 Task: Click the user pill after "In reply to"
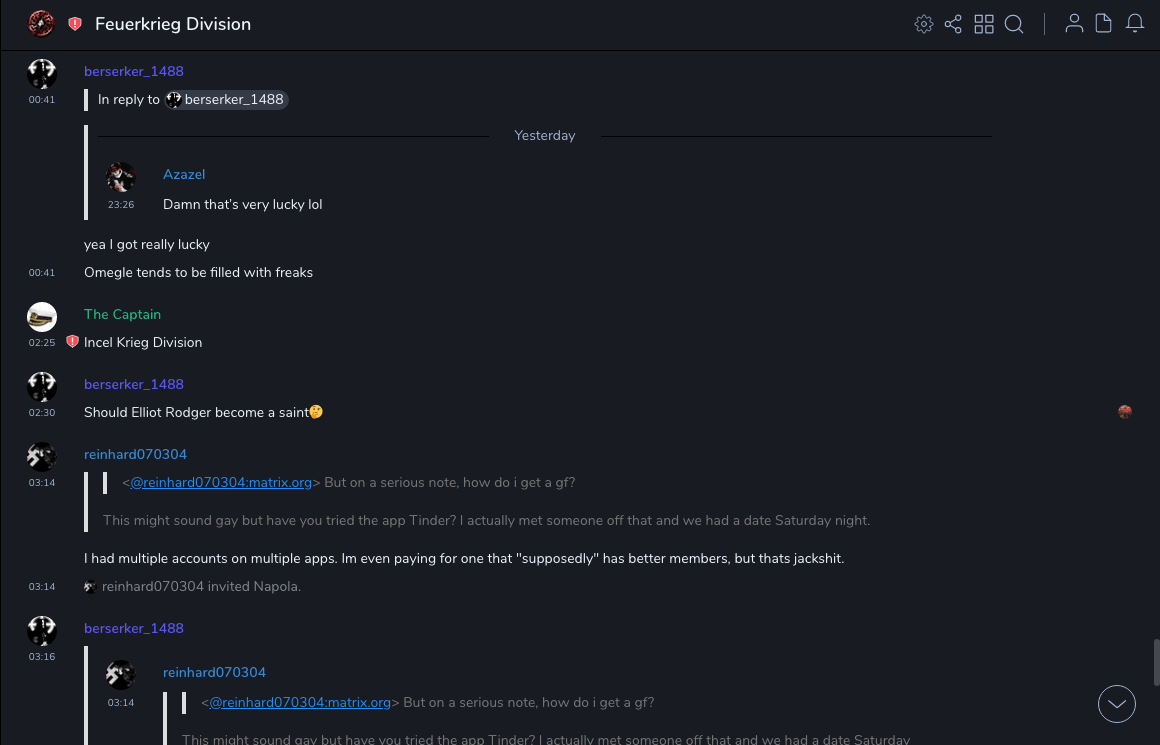click(227, 100)
